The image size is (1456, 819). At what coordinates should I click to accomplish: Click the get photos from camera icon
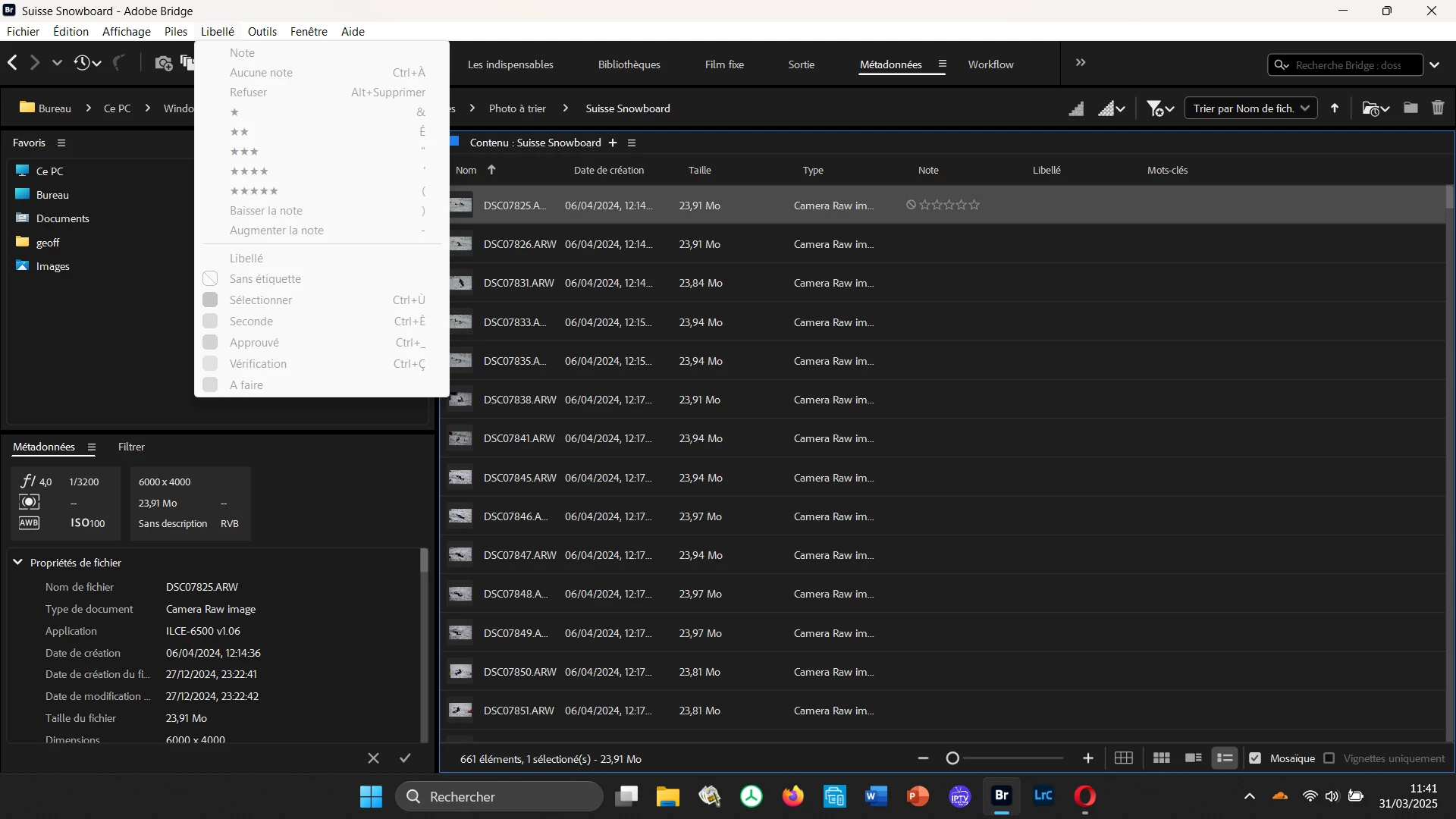(x=163, y=63)
